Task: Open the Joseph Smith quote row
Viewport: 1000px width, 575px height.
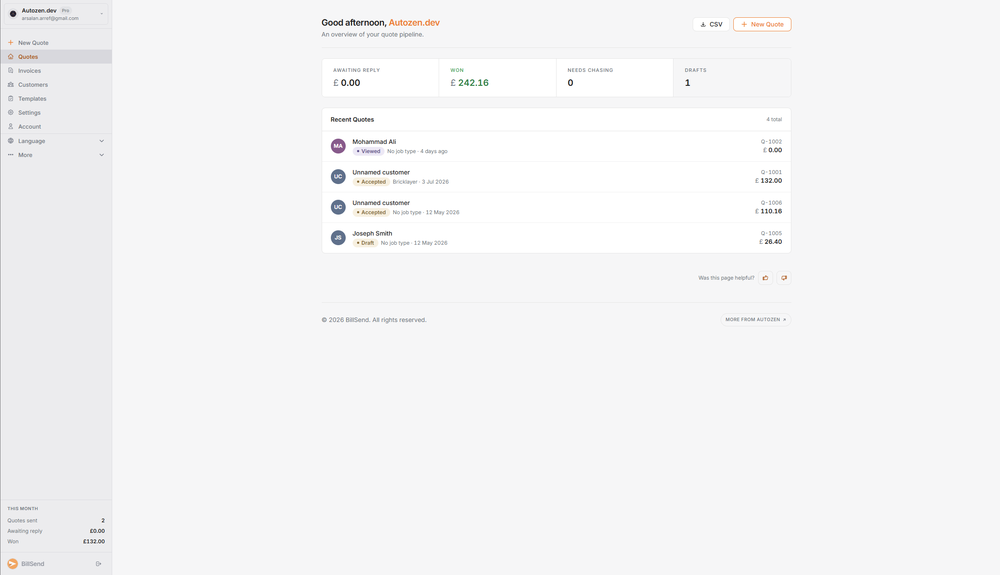Action: 556,238
